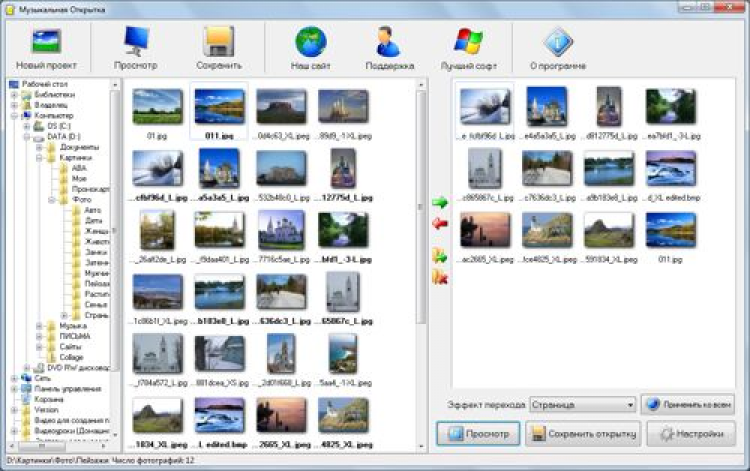Select the ...d_XL edited.bmp thumbnail in the postcard panel
The width and height of the screenshot is (750, 471).
click(671, 168)
